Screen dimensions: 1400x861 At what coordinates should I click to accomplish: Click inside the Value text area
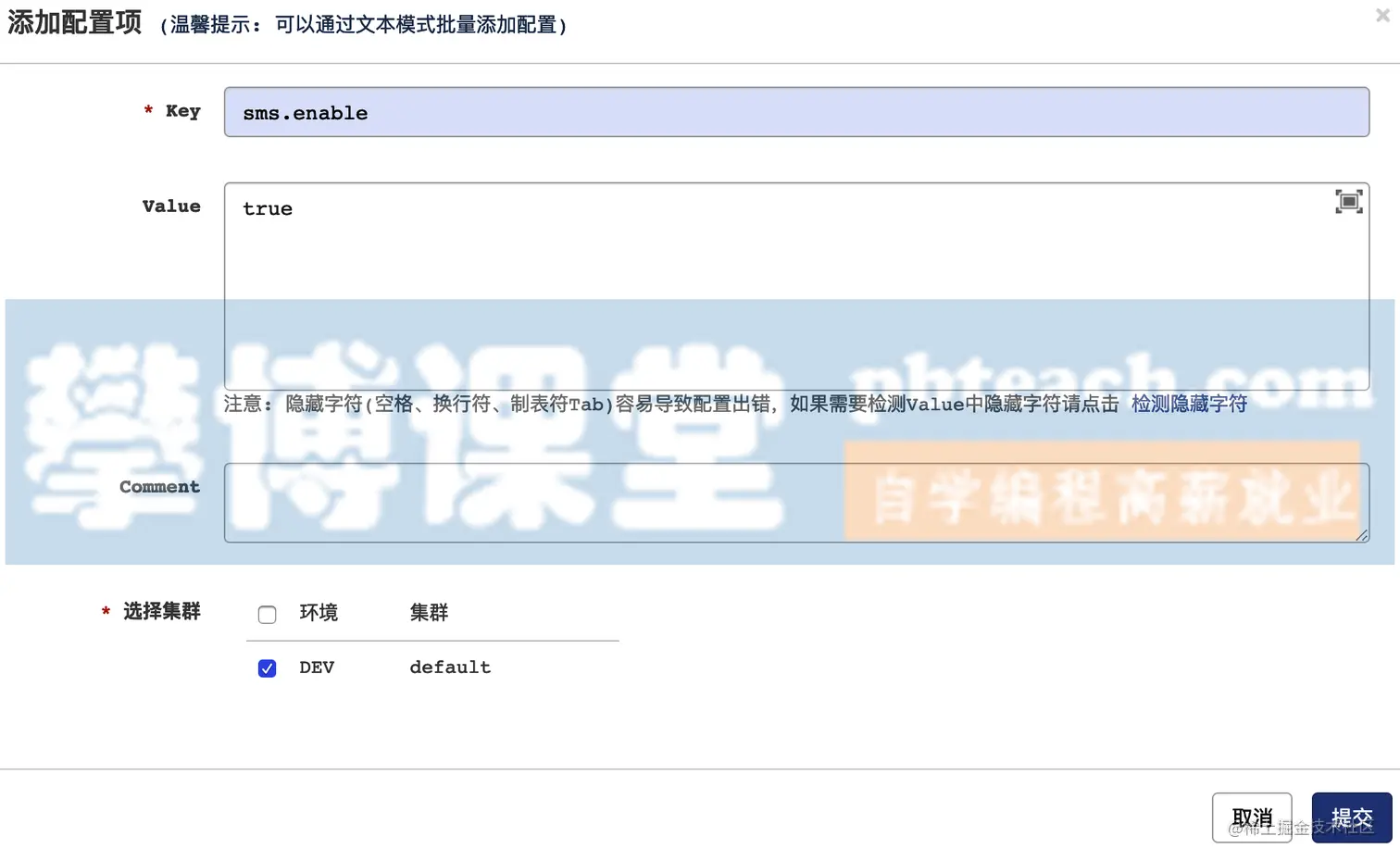[x=796, y=286]
